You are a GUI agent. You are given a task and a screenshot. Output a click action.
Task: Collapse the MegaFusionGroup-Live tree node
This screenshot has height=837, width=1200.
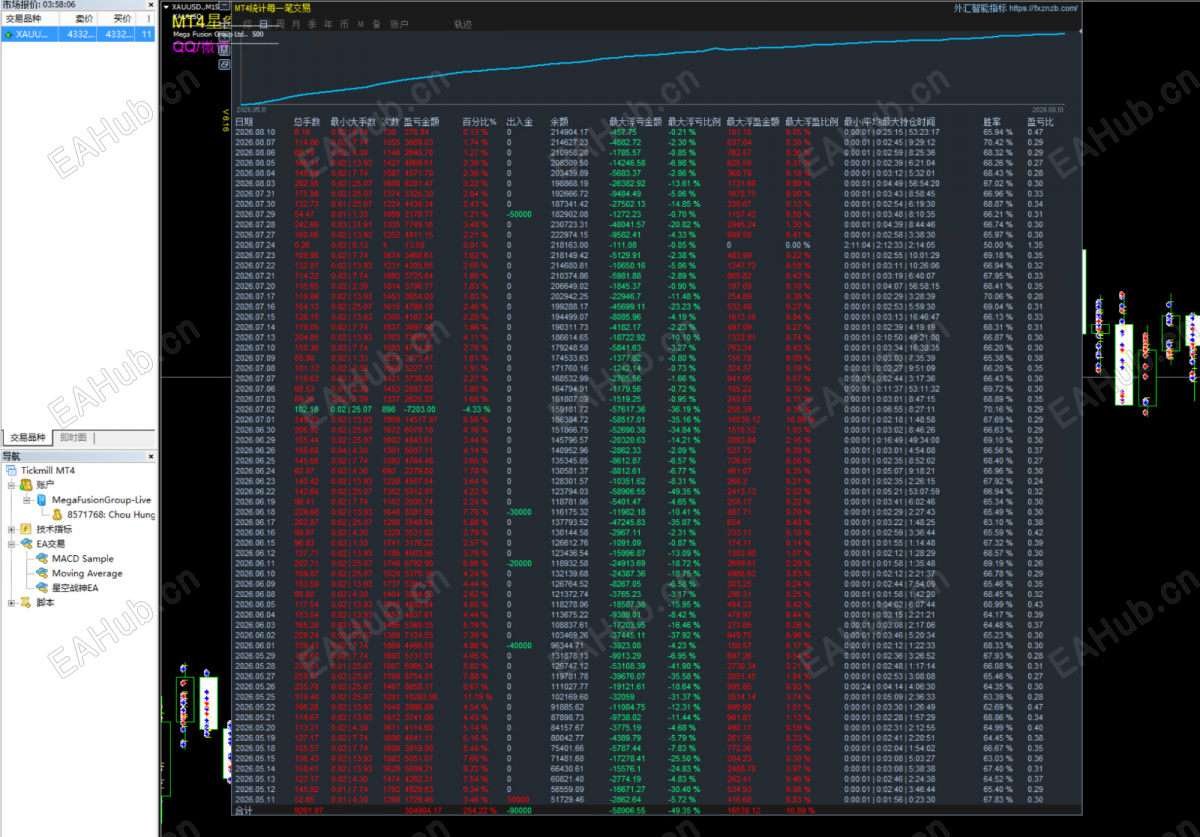point(27,499)
